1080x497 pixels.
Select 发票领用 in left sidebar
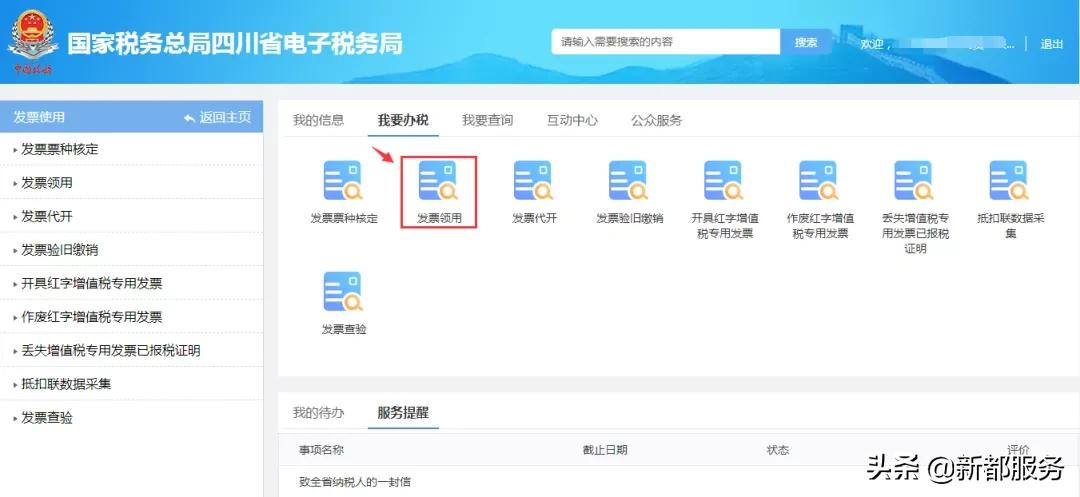coord(131,182)
